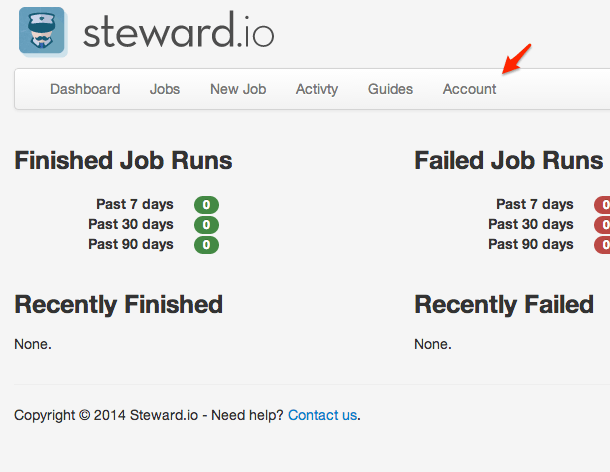Screen dimensions: 610x472
Task: Click the Steward mascot logo icon
Action: coord(42,31)
